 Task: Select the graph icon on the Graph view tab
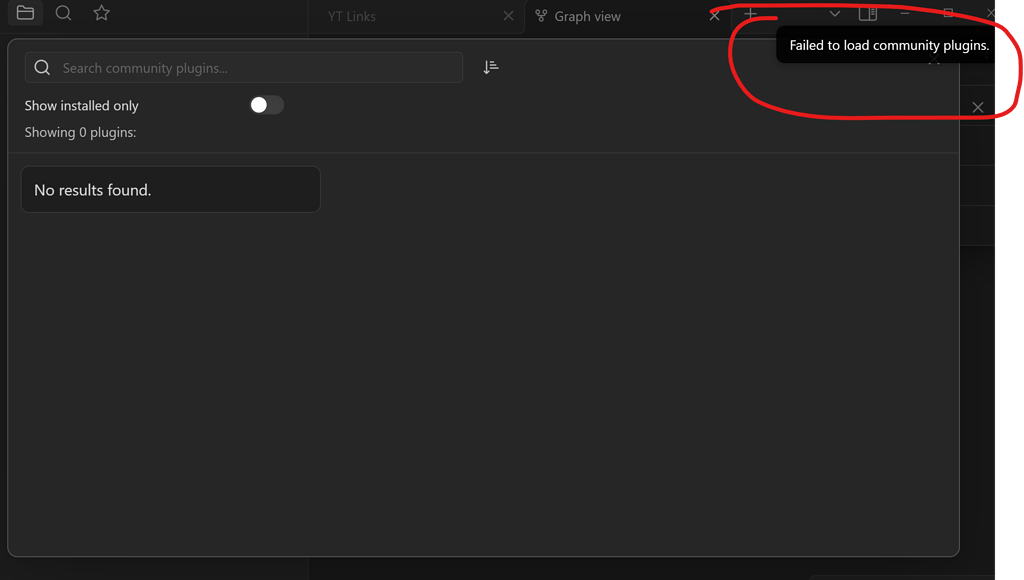pos(539,16)
